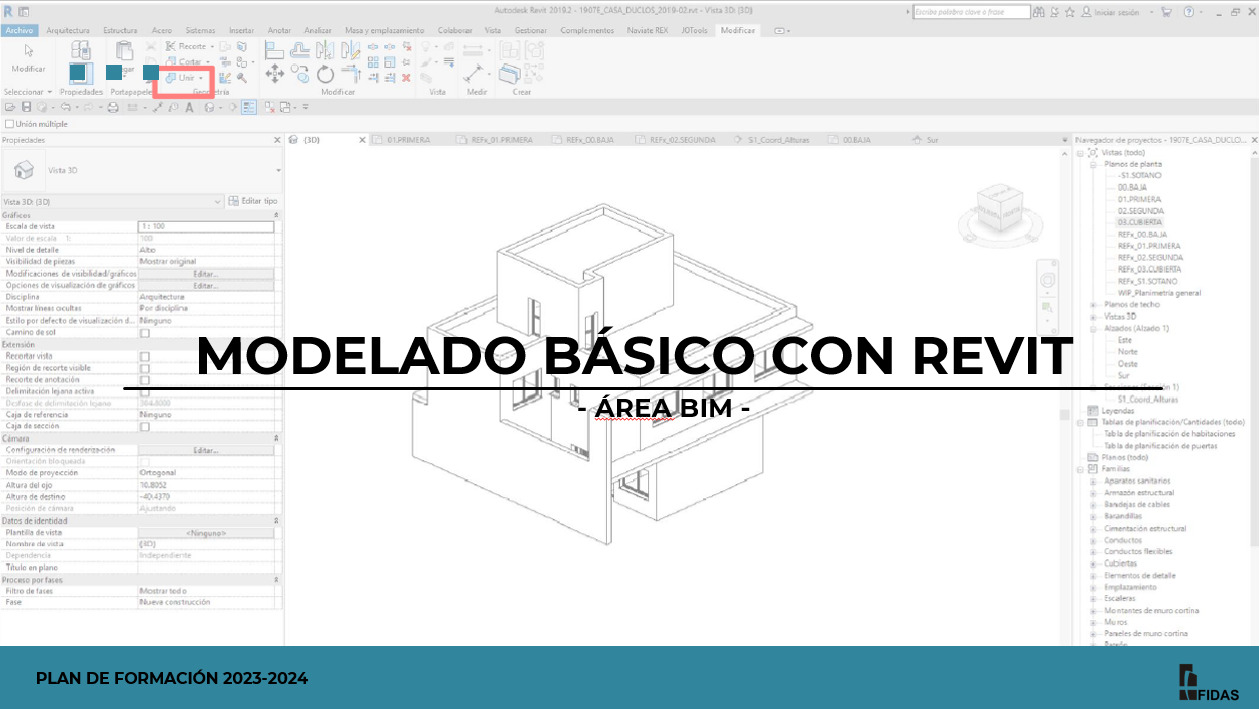The height and width of the screenshot is (709, 1259).
Task: Open the Arquitectura ribbon tab
Action: 67,30
